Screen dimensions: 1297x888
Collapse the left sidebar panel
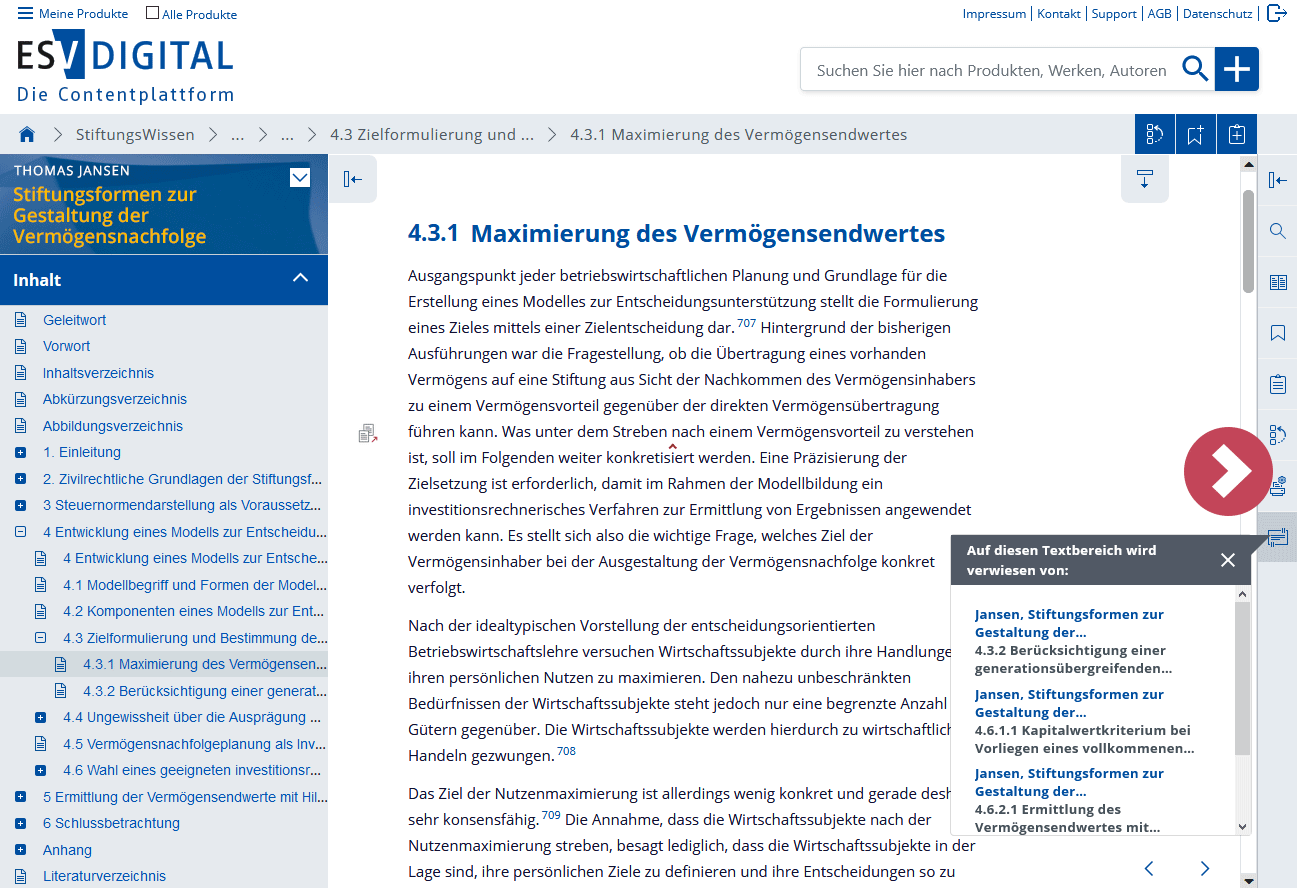pyautogui.click(x=352, y=179)
